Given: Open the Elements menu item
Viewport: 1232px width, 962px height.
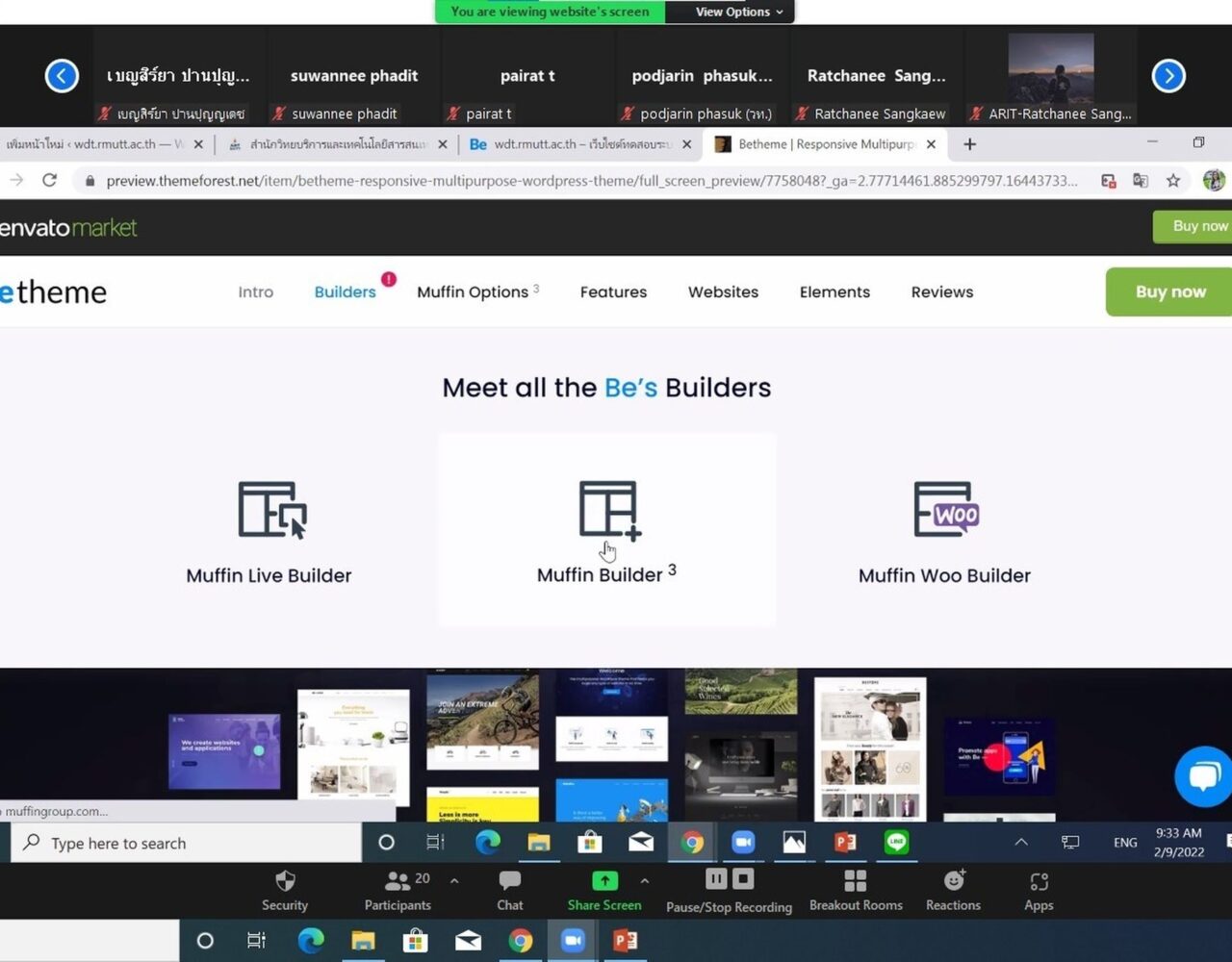Looking at the screenshot, I should (834, 291).
